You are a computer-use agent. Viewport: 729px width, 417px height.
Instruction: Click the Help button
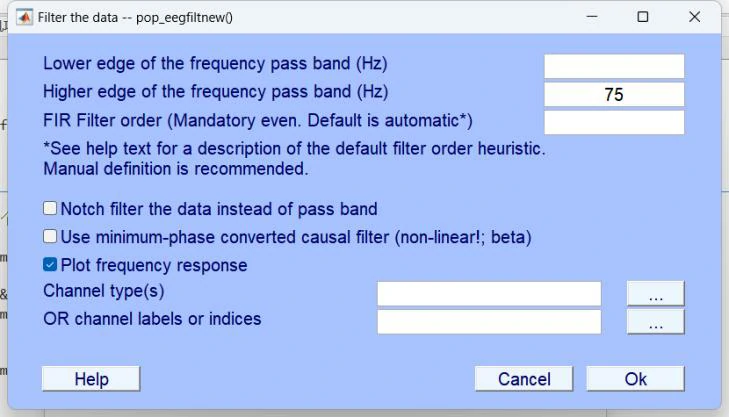click(91, 379)
